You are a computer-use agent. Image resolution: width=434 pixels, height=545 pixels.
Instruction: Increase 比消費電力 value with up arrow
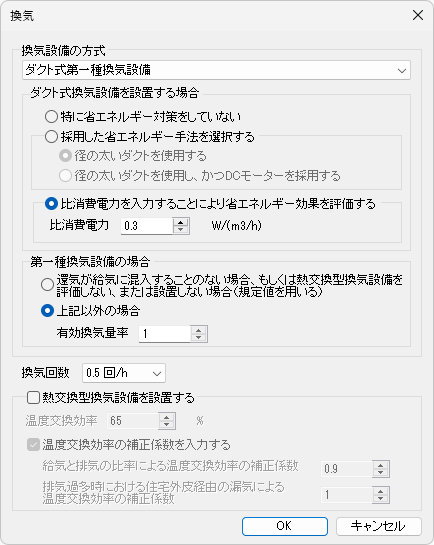(x=180, y=222)
